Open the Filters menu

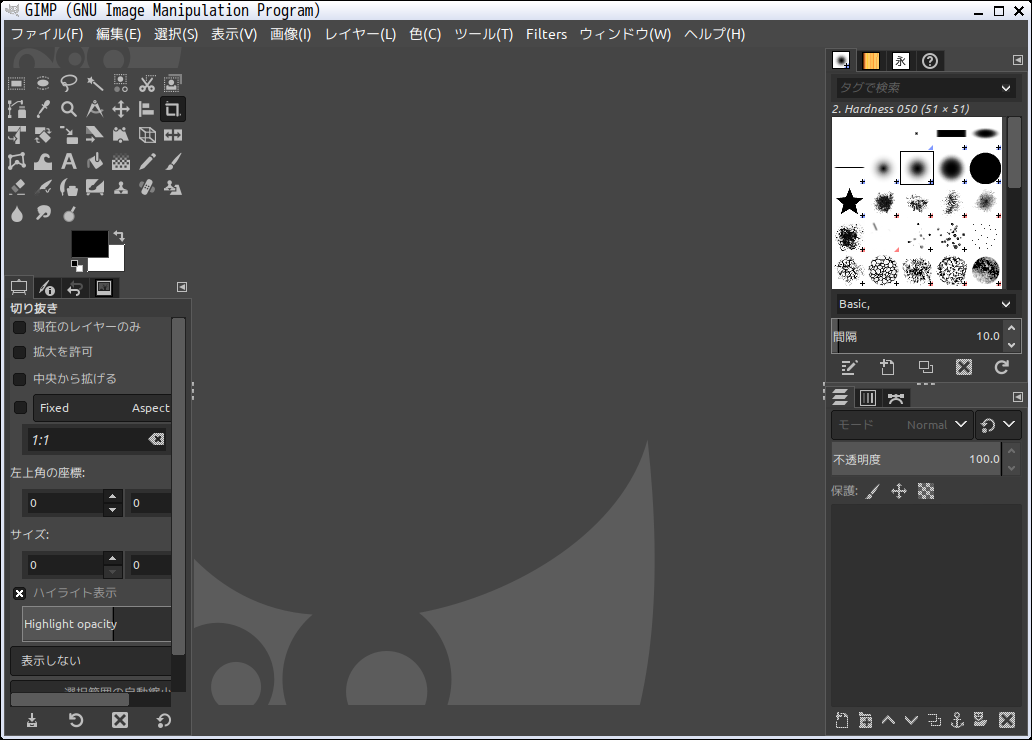(x=546, y=34)
